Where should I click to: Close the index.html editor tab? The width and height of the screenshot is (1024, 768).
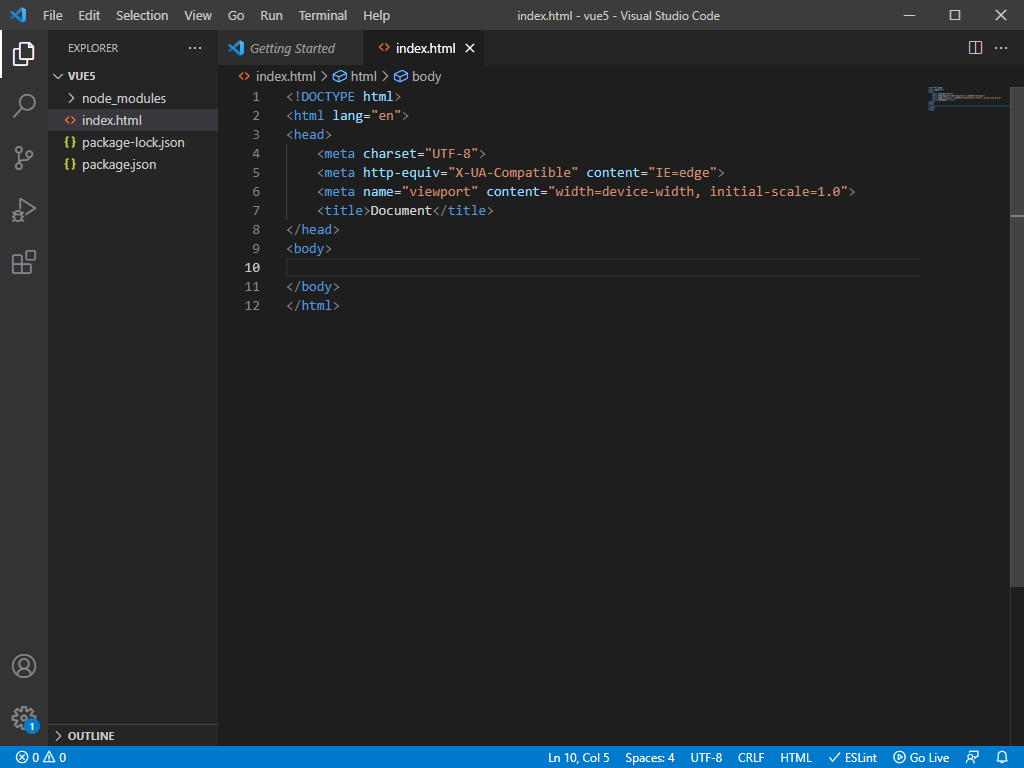click(470, 48)
